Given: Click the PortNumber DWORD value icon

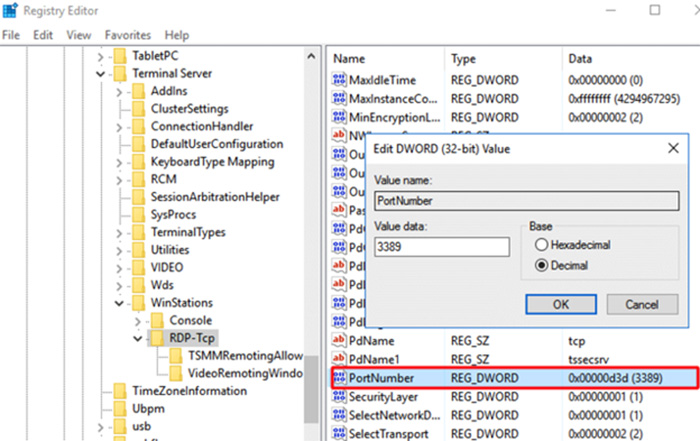Looking at the screenshot, I should point(338,377).
